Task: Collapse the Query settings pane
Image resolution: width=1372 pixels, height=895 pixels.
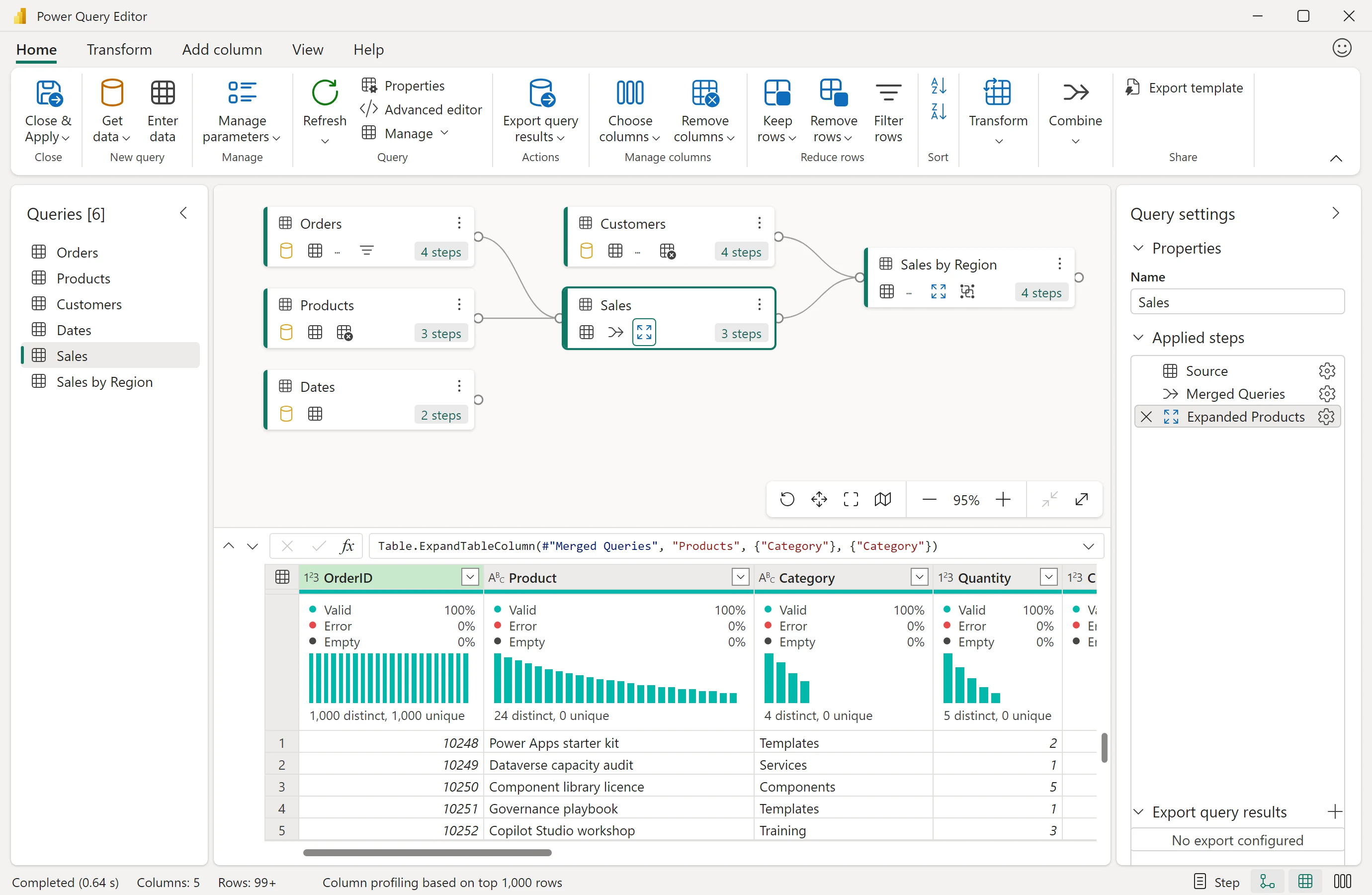Action: [x=1336, y=213]
